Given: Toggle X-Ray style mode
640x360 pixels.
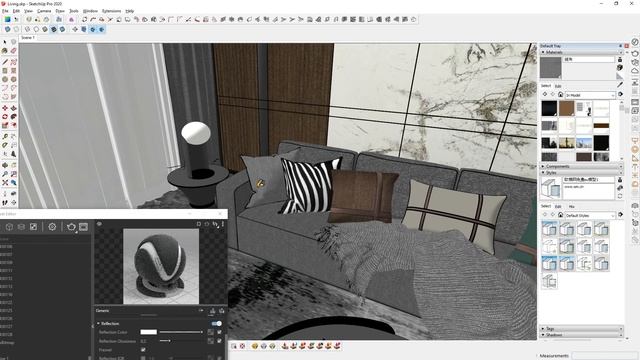Looking at the screenshot, I should pyautogui.click(x=8, y=29).
